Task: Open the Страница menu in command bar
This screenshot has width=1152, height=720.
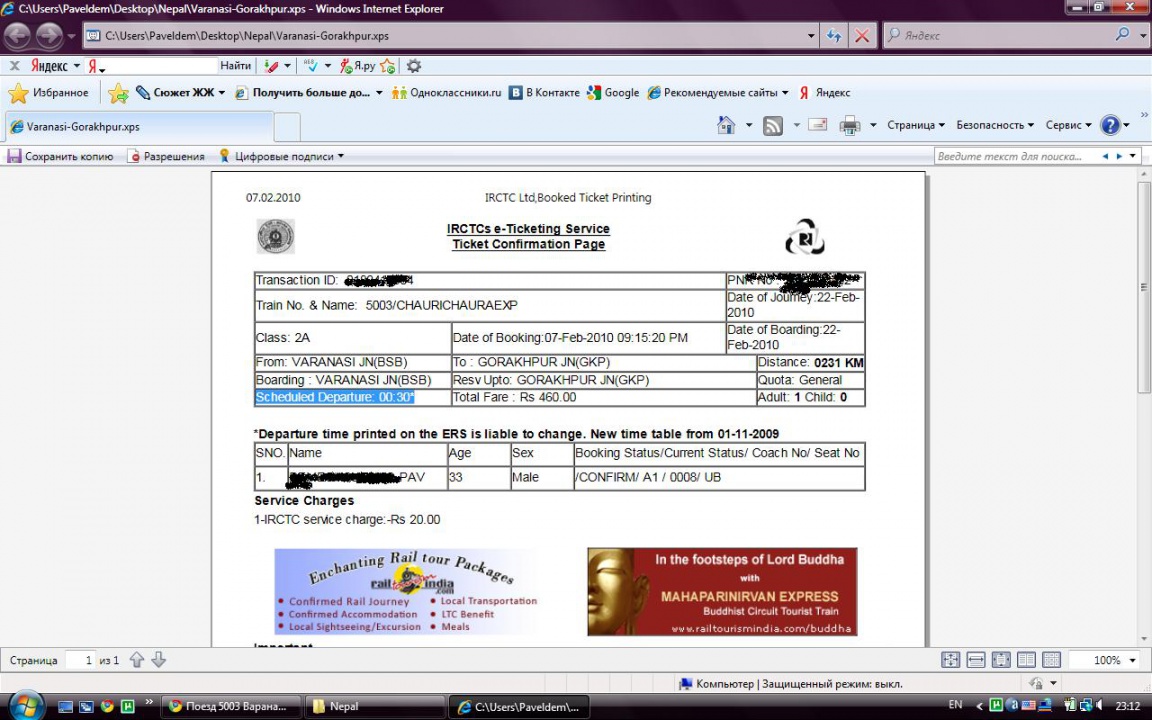Action: click(915, 125)
